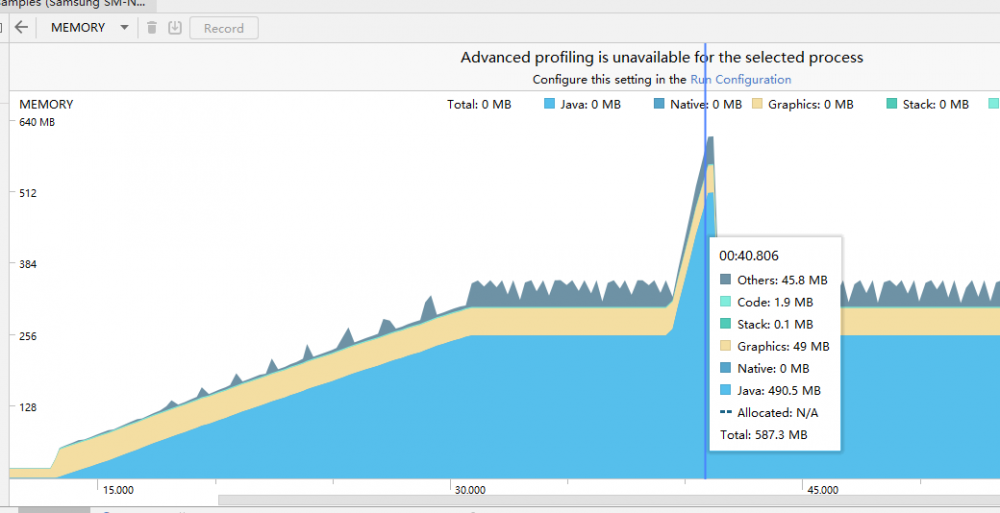
Task: Click the Java legend color swatch
Action: 550,104
